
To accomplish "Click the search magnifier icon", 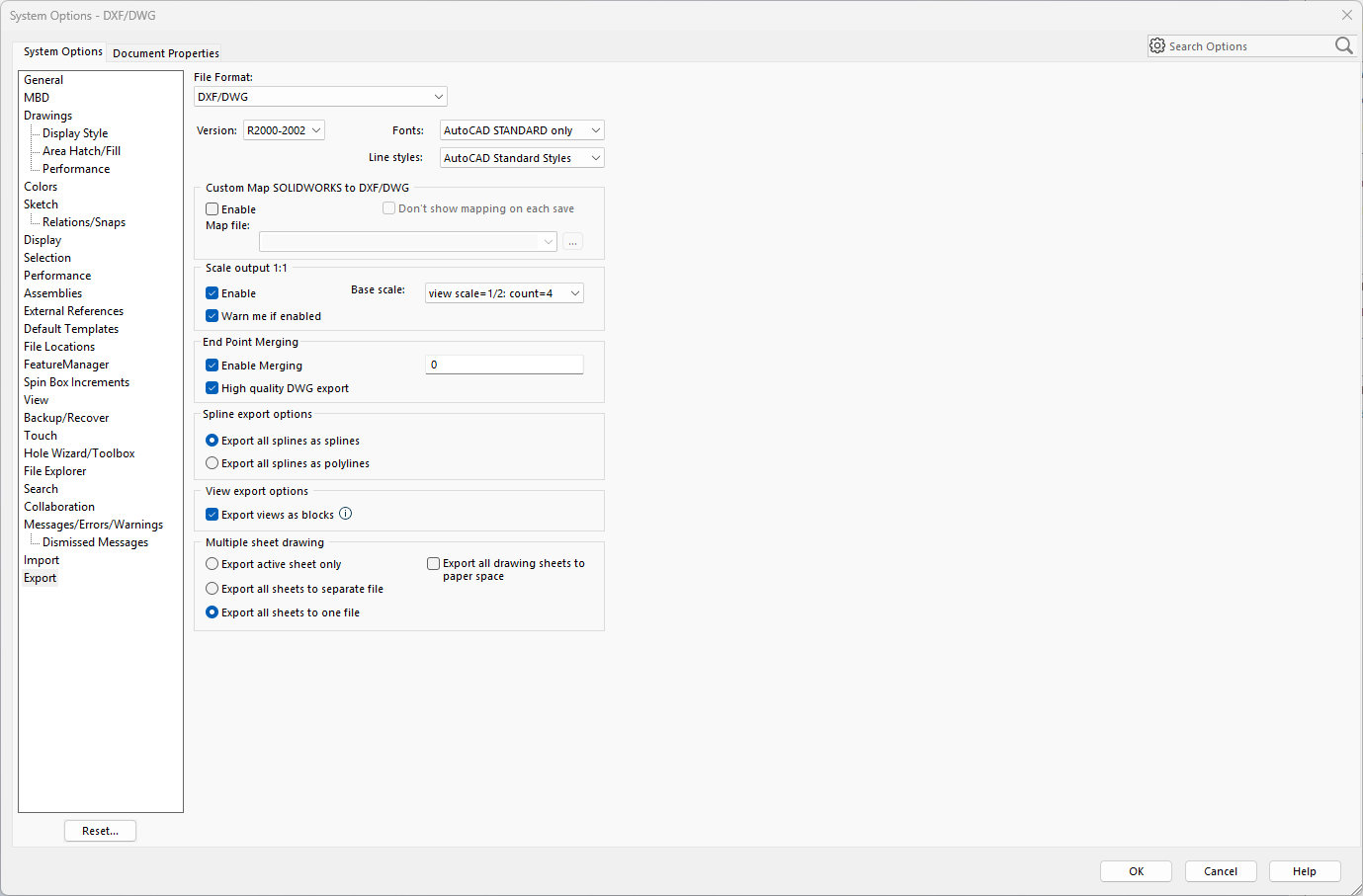I will 1343,45.
